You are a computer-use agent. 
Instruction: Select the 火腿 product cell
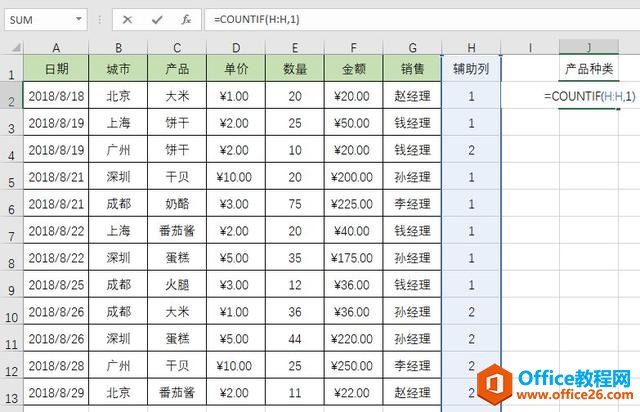(177, 285)
